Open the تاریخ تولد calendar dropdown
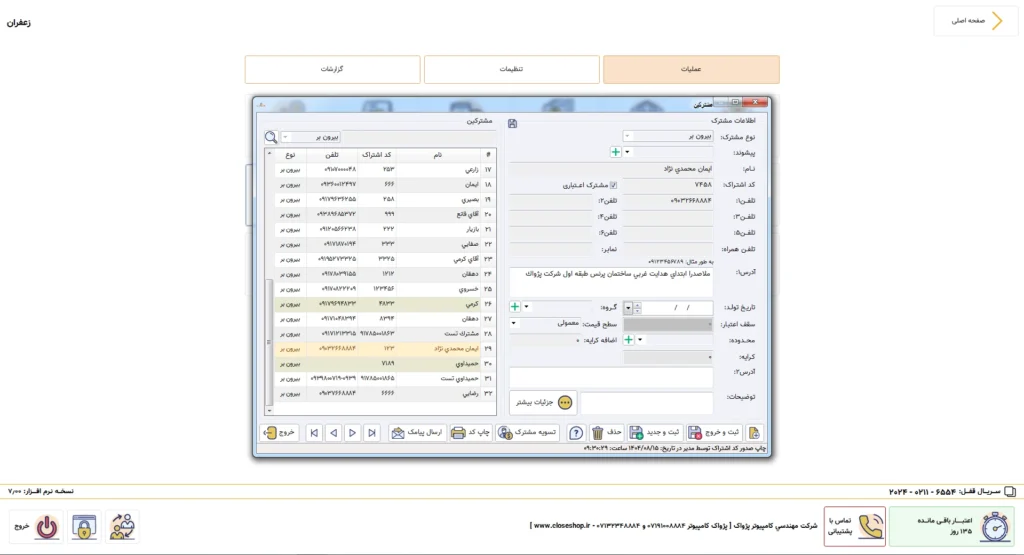1024x555 pixels. tap(628, 308)
